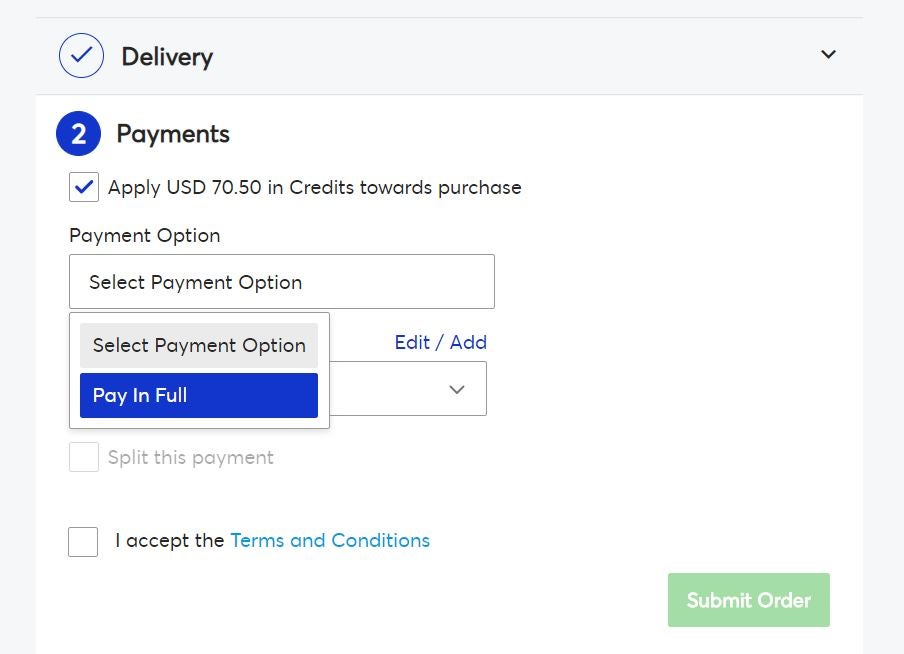904x654 pixels.
Task: Choose Select Payment Option in dropdown list
Action: click(x=199, y=345)
